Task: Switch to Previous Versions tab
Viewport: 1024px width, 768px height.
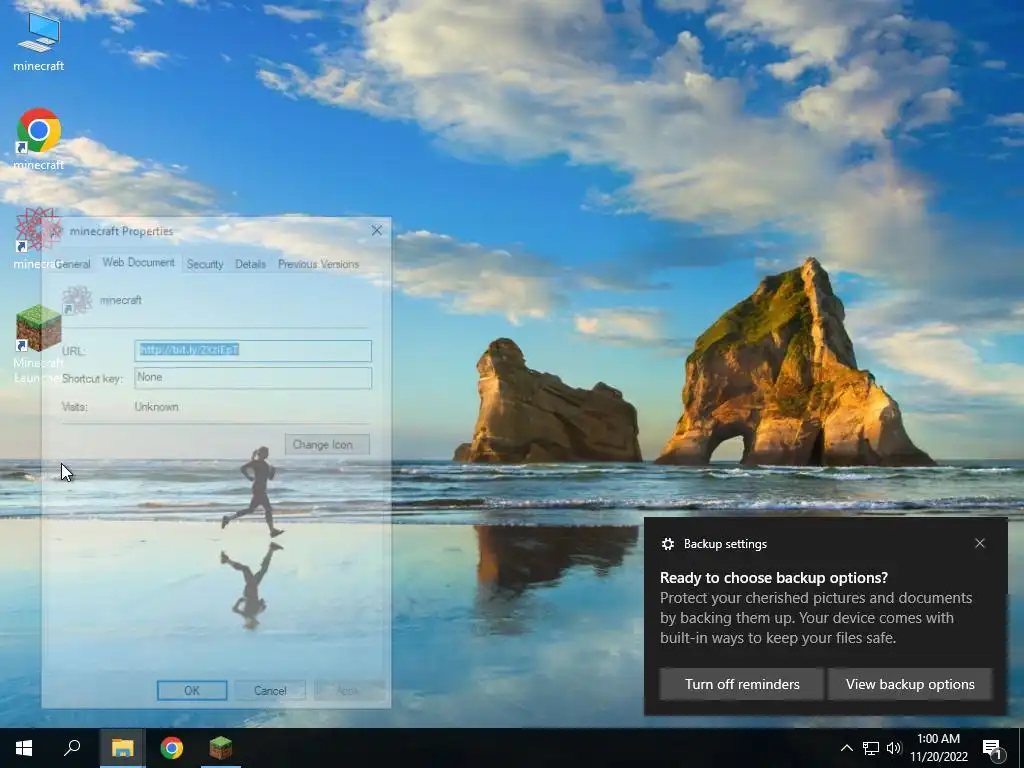Action: tap(319, 264)
